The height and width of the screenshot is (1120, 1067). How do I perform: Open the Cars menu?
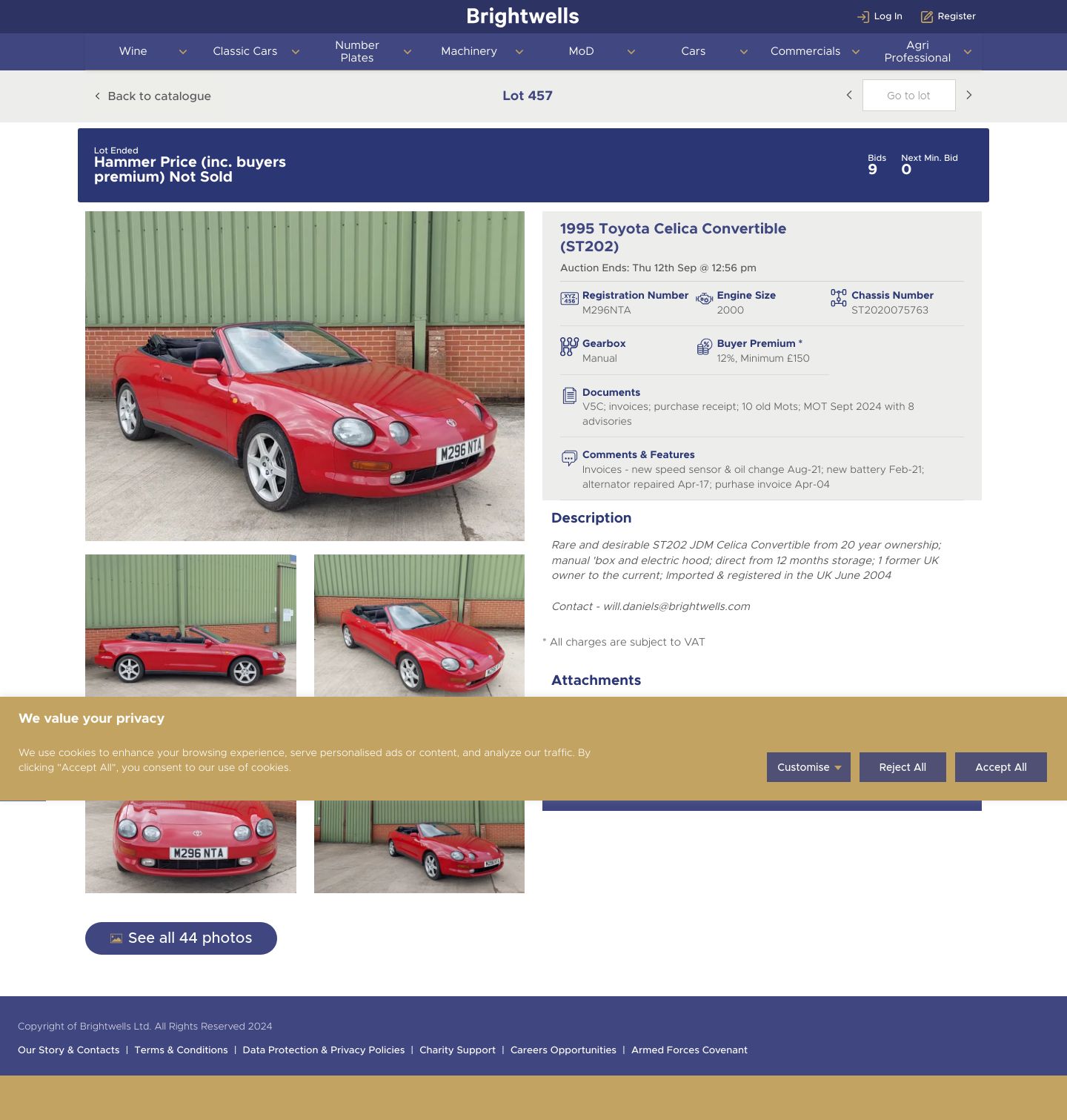coord(694,51)
